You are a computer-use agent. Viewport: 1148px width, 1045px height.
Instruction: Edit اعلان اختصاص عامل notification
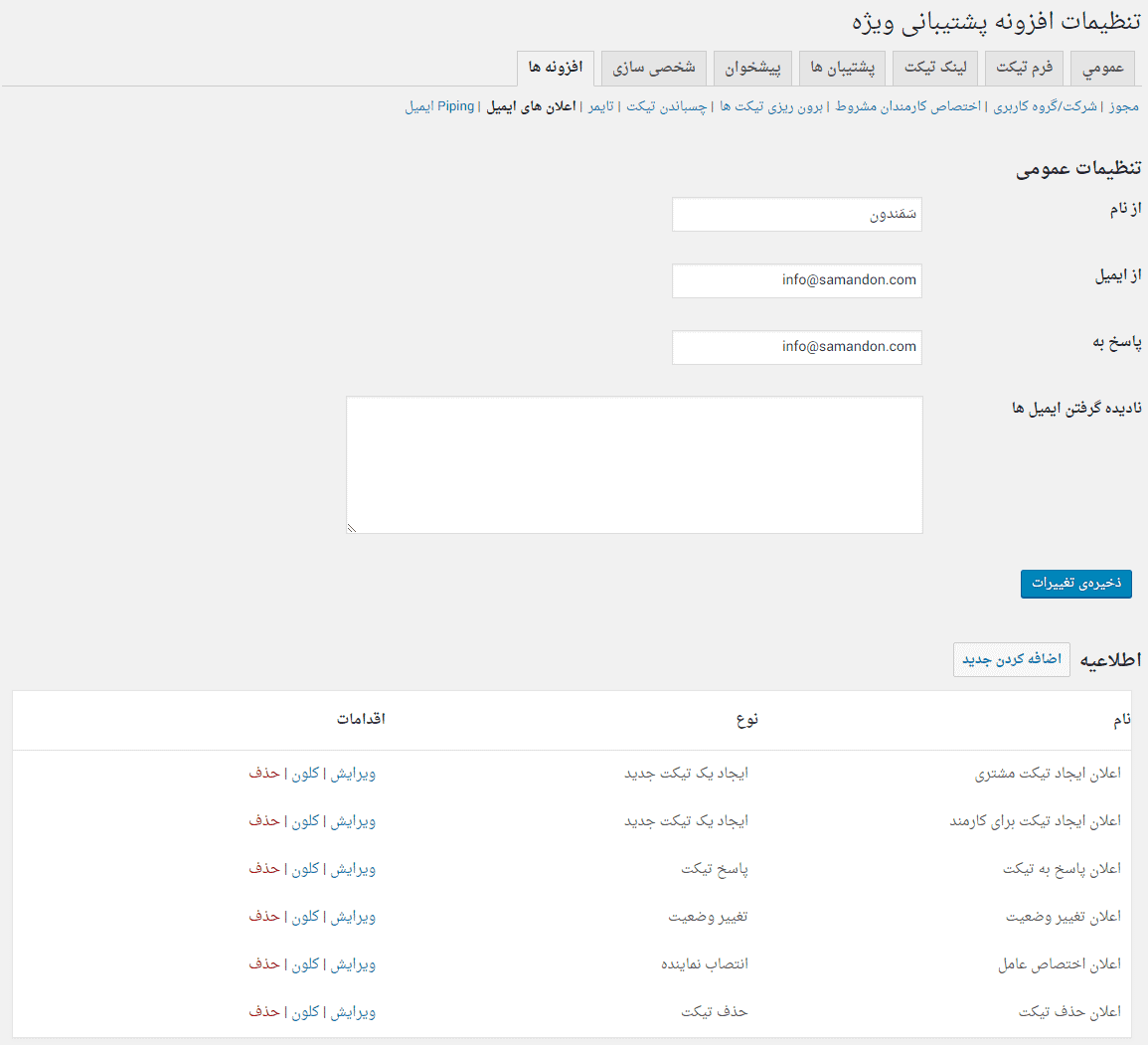point(353,964)
